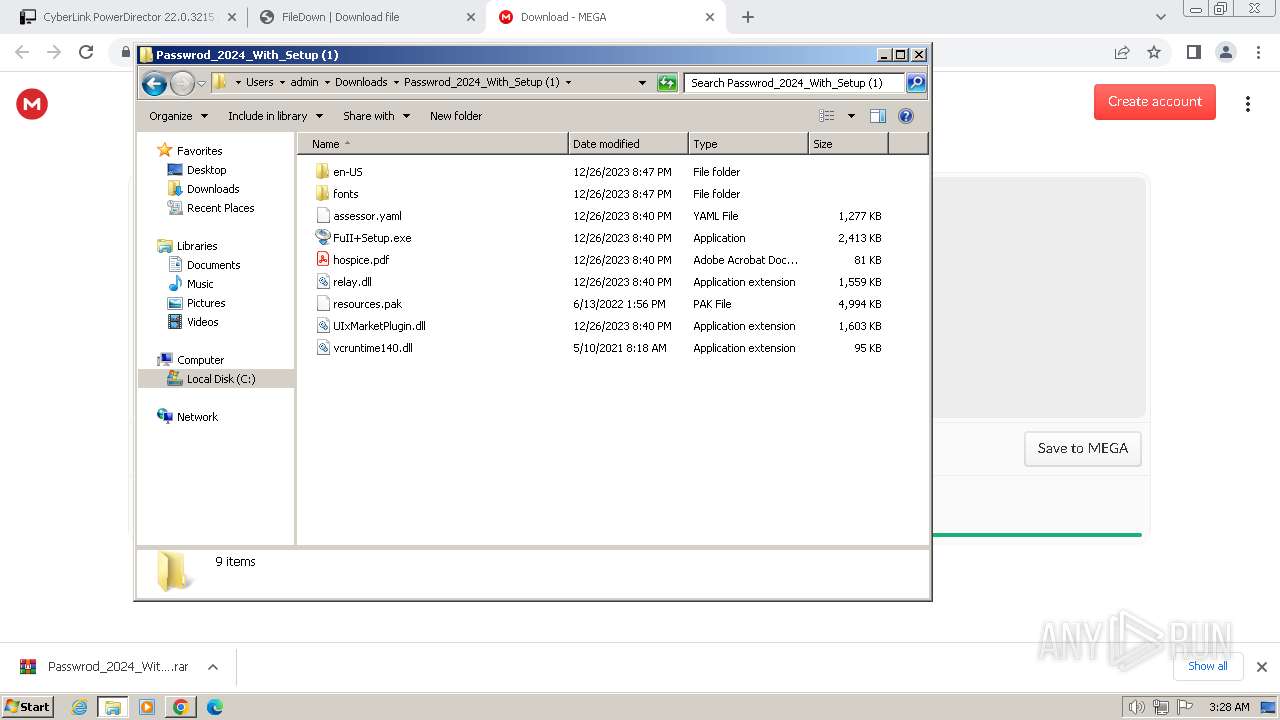This screenshot has width=1280, height=720.
Task: Select the resources.pak file icon
Action: pyautogui.click(x=322, y=304)
